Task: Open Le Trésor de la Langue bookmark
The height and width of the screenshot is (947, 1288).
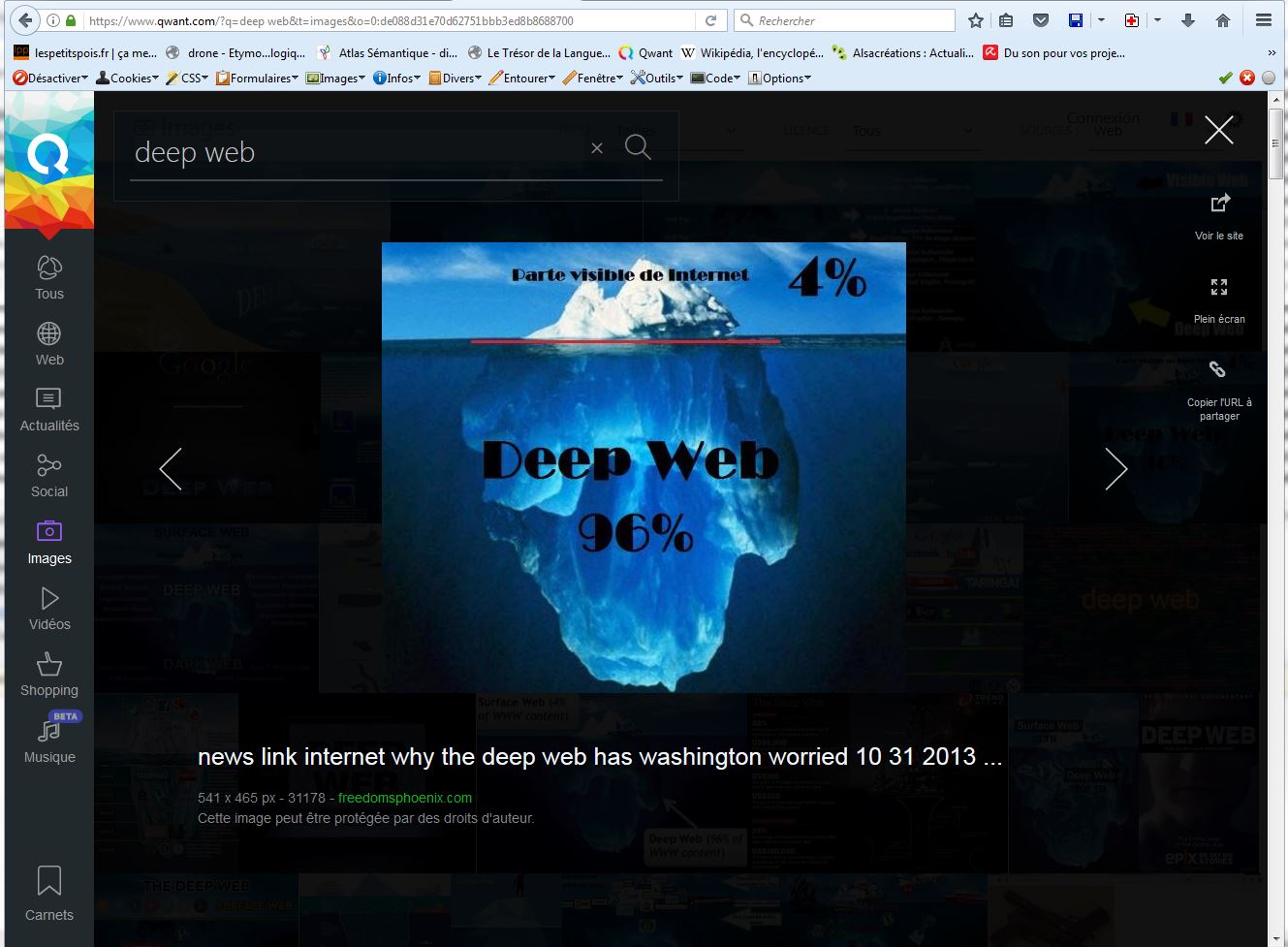Action: coord(539,53)
